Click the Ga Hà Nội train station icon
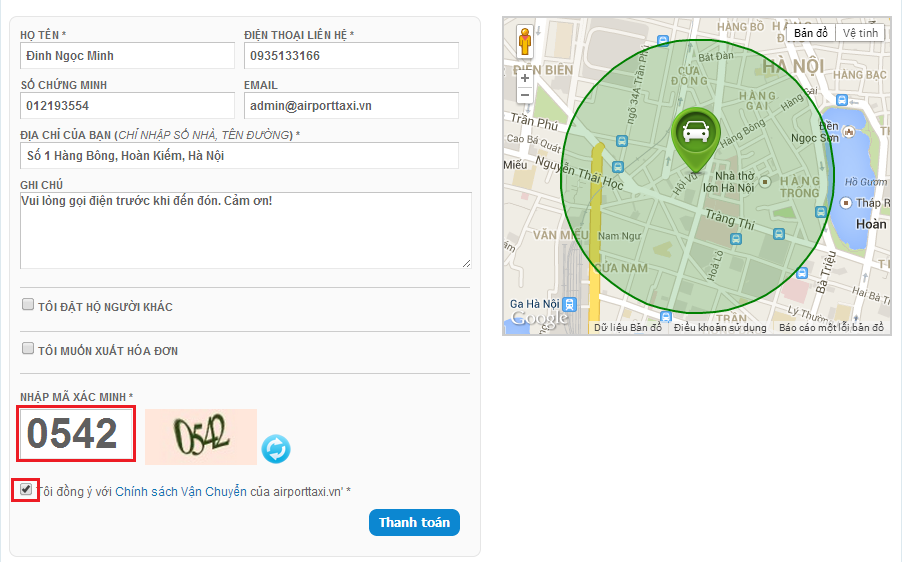Image resolution: width=902 pixels, height=562 pixels. (x=569, y=305)
